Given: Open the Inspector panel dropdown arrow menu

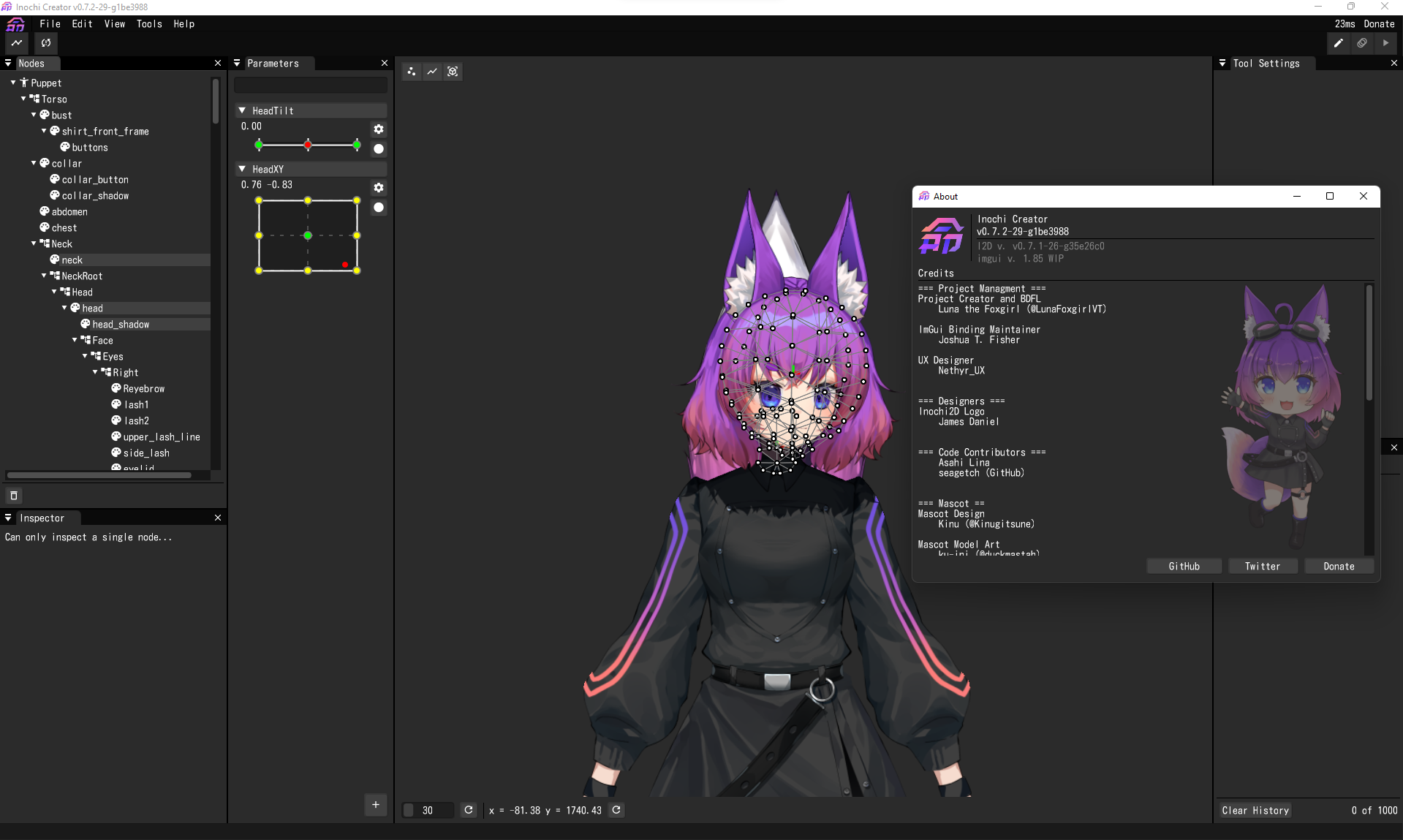Looking at the screenshot, I should tap(8, 518).
